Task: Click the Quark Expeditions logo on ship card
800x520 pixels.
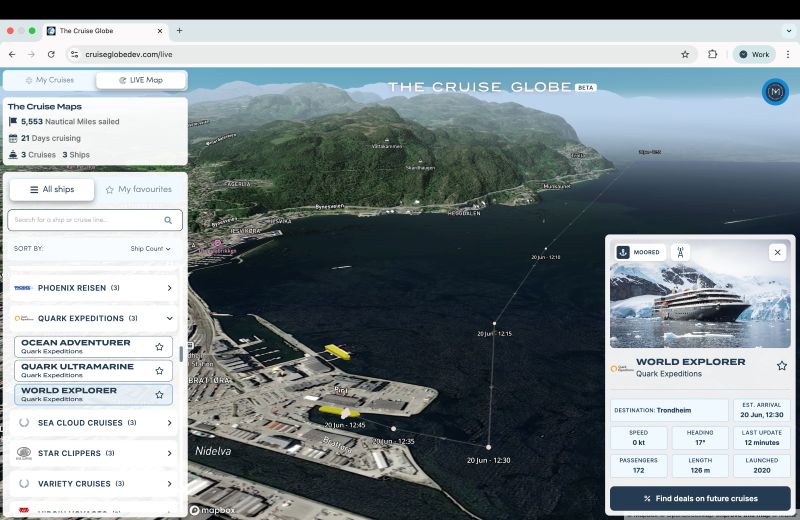Action: [622, 368]
